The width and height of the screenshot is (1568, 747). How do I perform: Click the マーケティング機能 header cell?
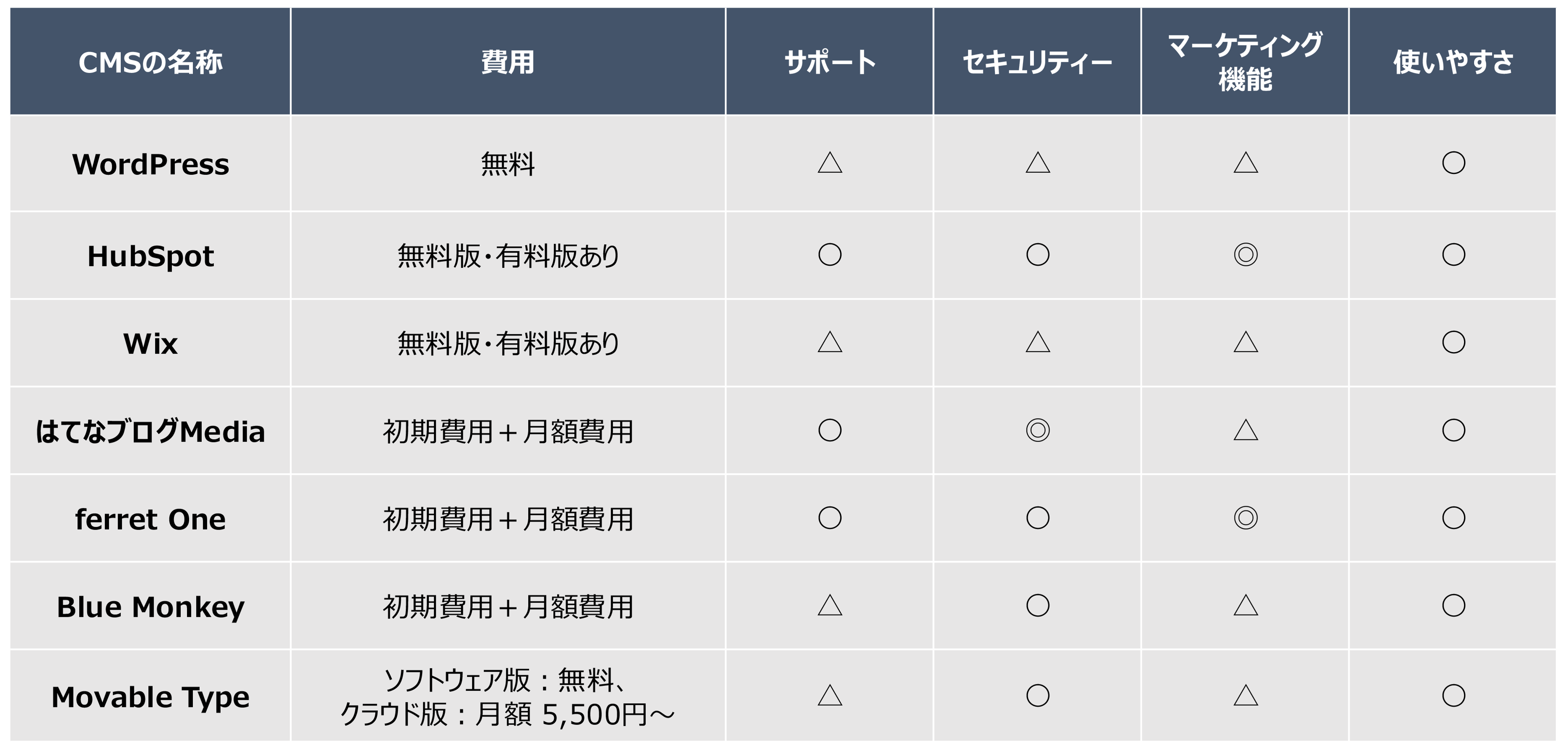tap(1245, 61)
